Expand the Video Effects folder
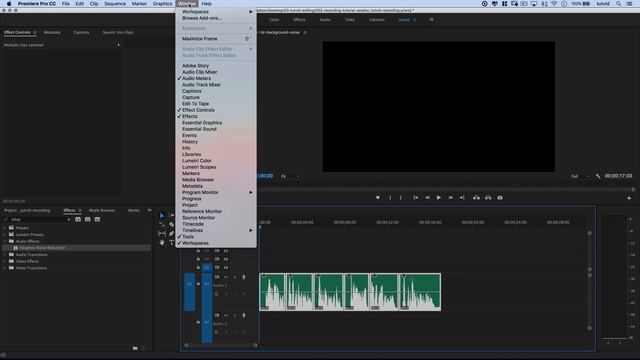 click(5, 261)
